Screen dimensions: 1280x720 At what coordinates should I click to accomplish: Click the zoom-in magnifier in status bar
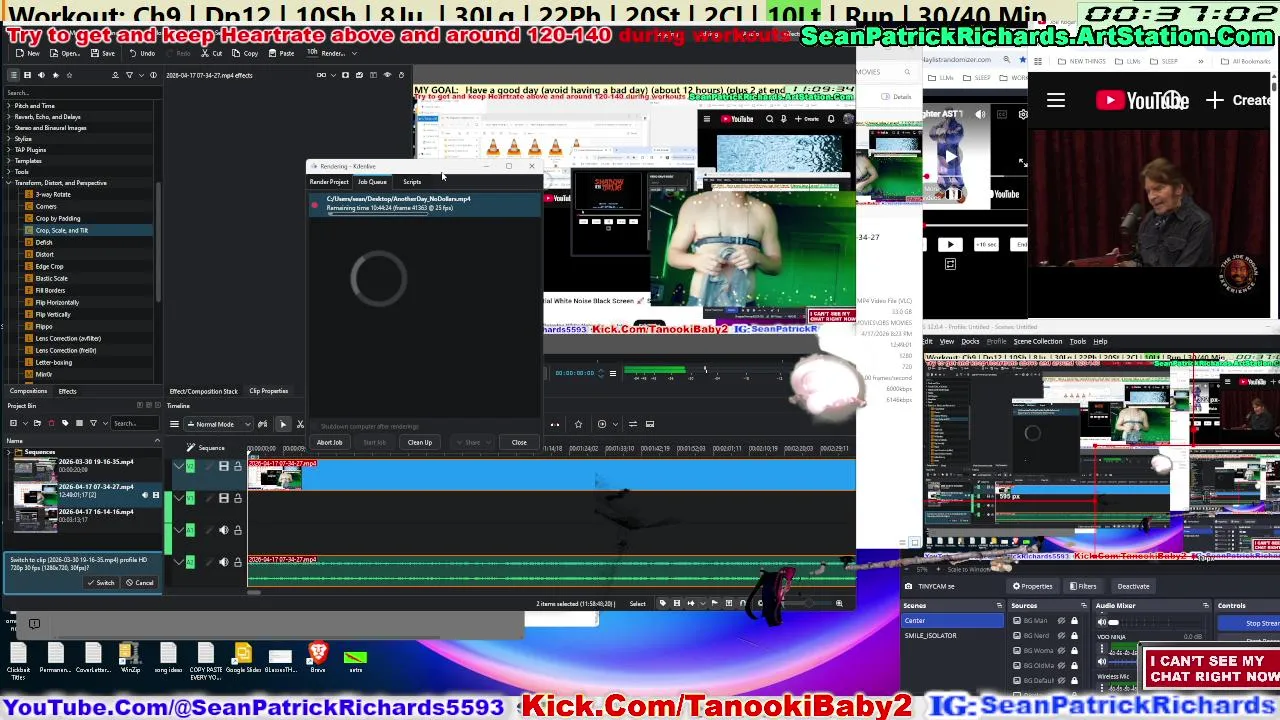pos(839,603)
